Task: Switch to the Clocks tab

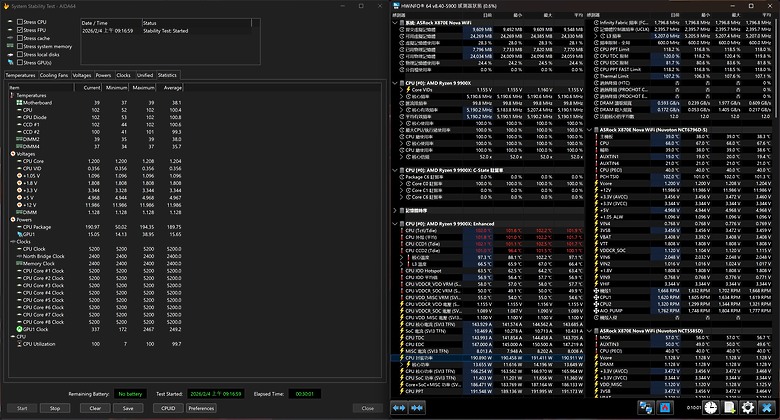Action: 123,75
